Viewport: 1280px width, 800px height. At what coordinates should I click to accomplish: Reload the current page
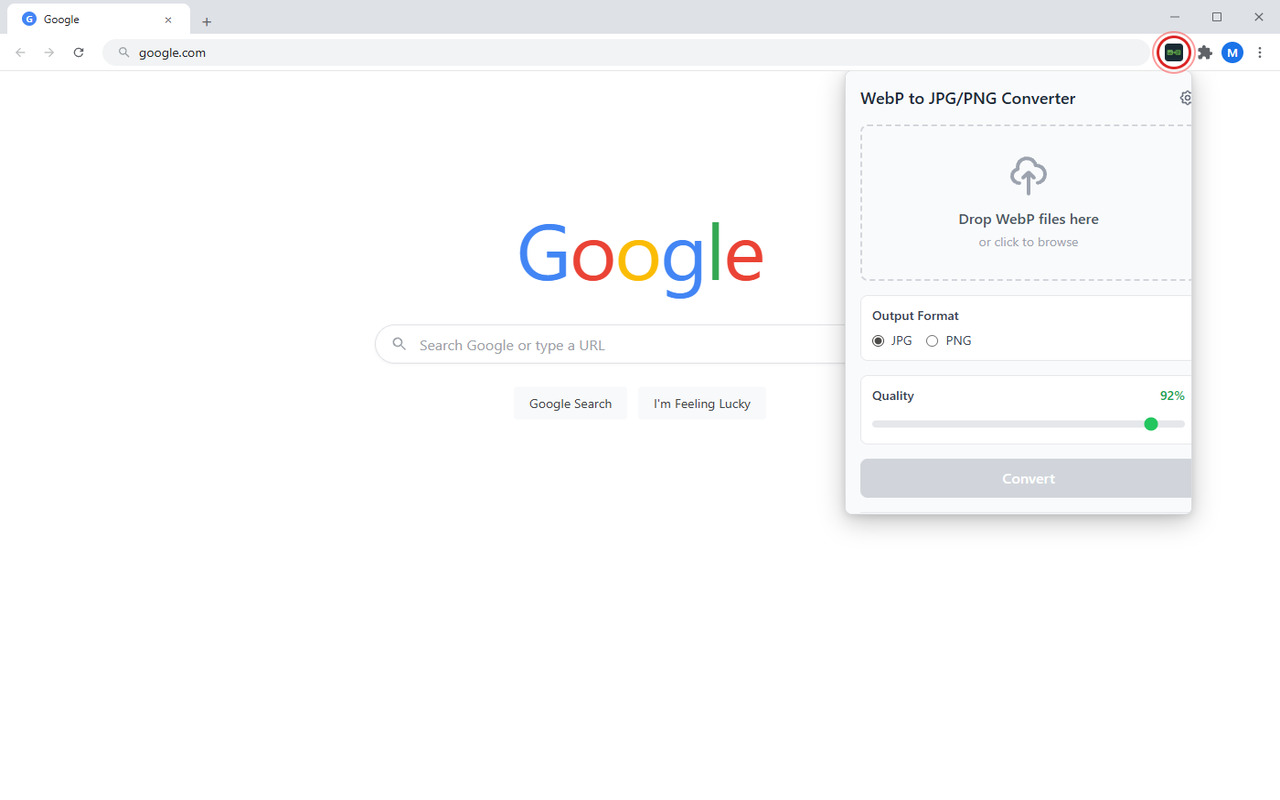[79, 52]
